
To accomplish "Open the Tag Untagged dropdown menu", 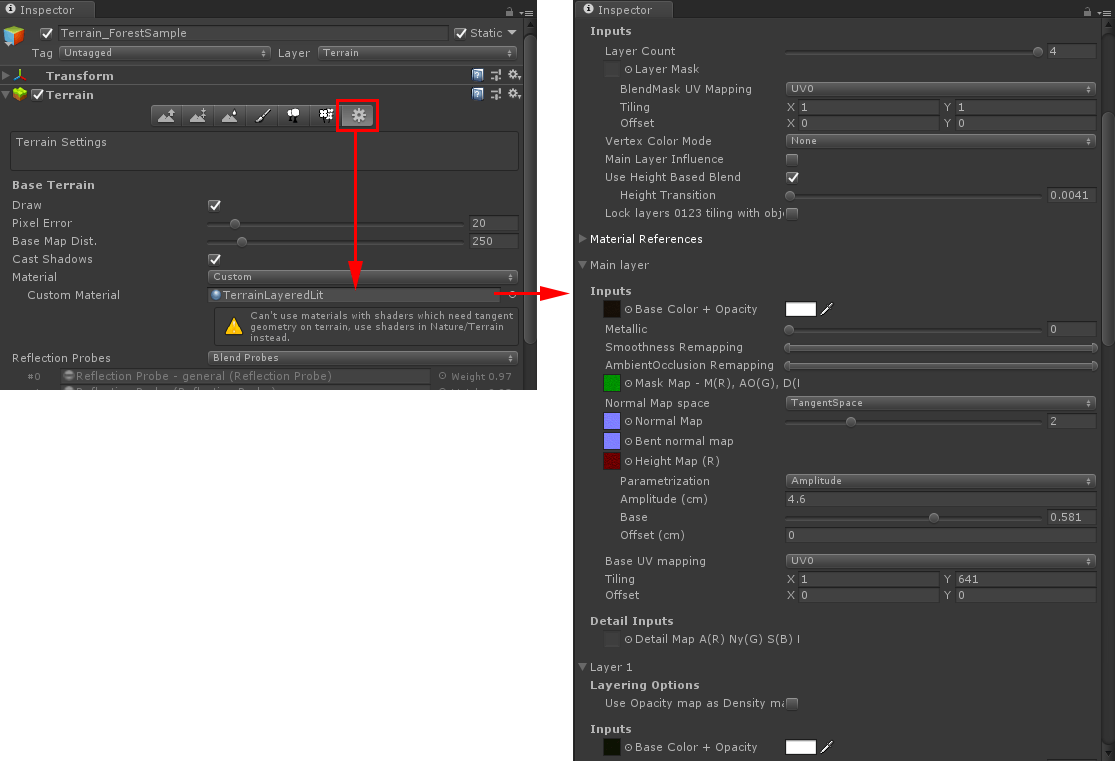I will point(165,53).
